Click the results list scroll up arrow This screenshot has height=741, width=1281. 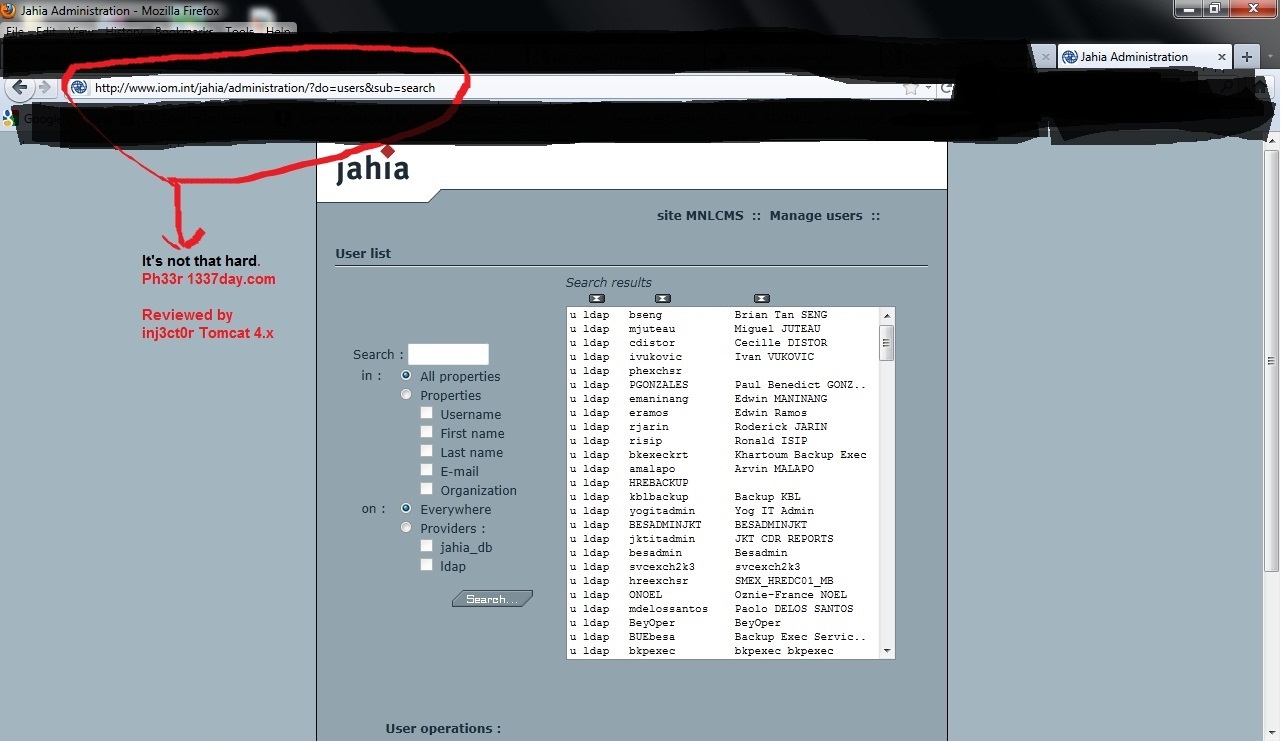[886, 315]
